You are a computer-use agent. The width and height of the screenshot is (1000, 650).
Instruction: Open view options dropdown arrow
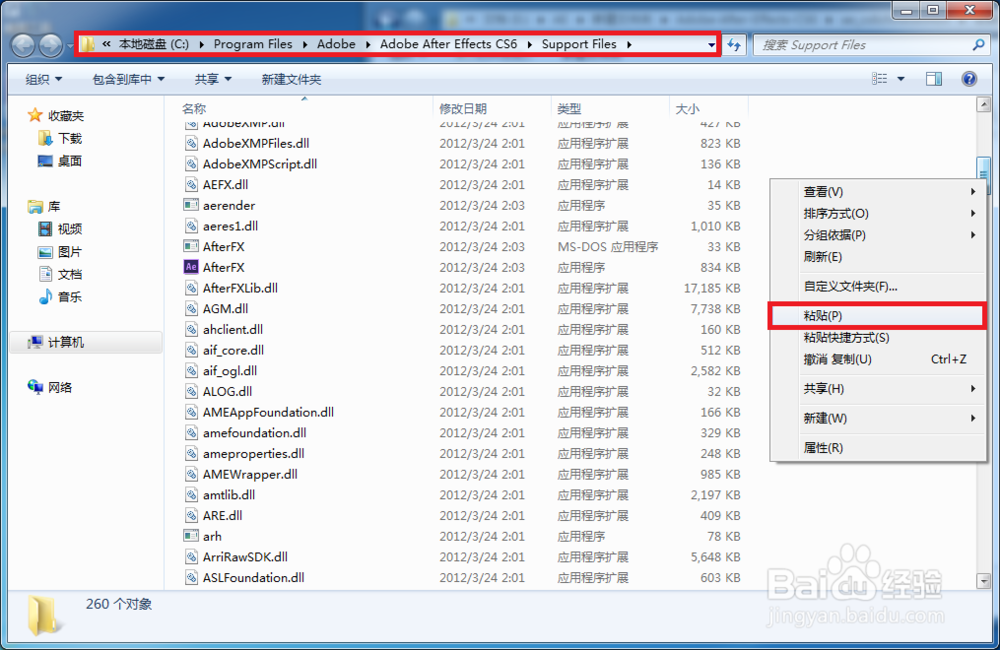(x=901, y=79)
